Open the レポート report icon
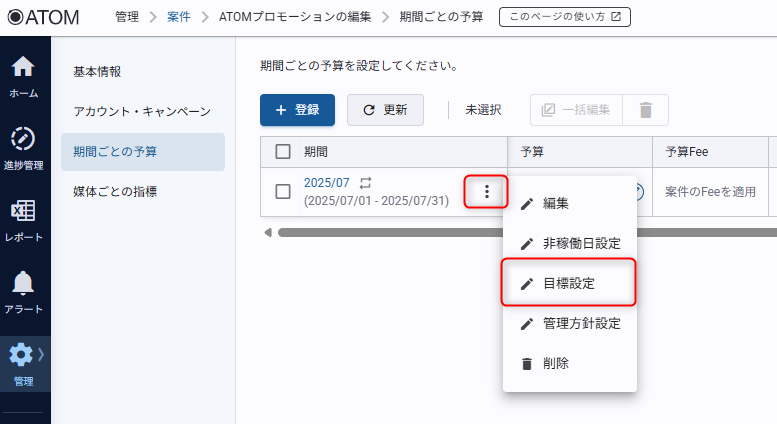This screenshot has width=777, height=424. pos(23,212)
